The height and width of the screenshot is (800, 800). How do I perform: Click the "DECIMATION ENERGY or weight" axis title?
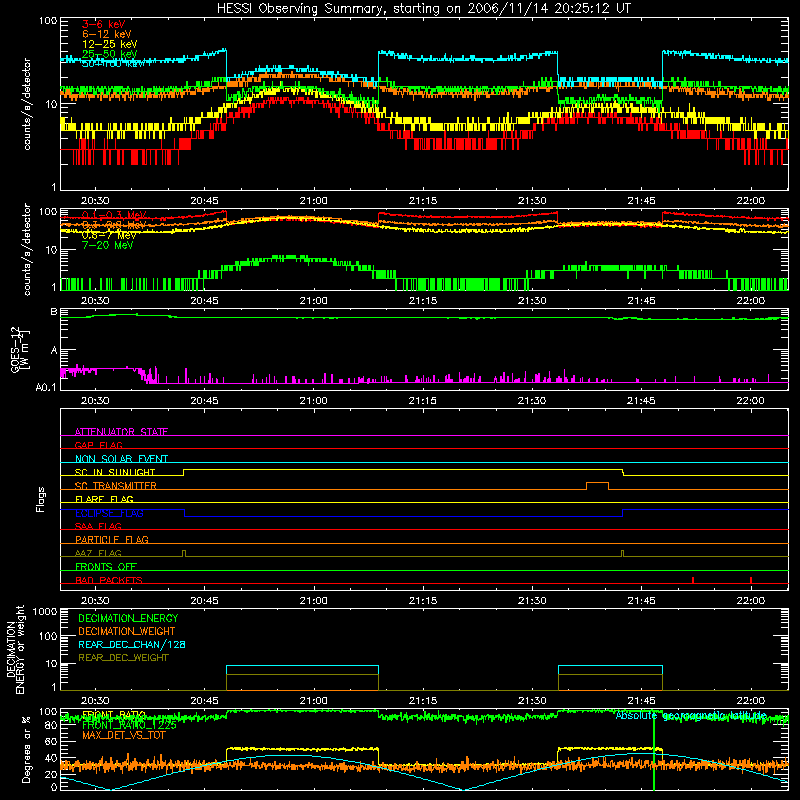[x=15, y=649]
